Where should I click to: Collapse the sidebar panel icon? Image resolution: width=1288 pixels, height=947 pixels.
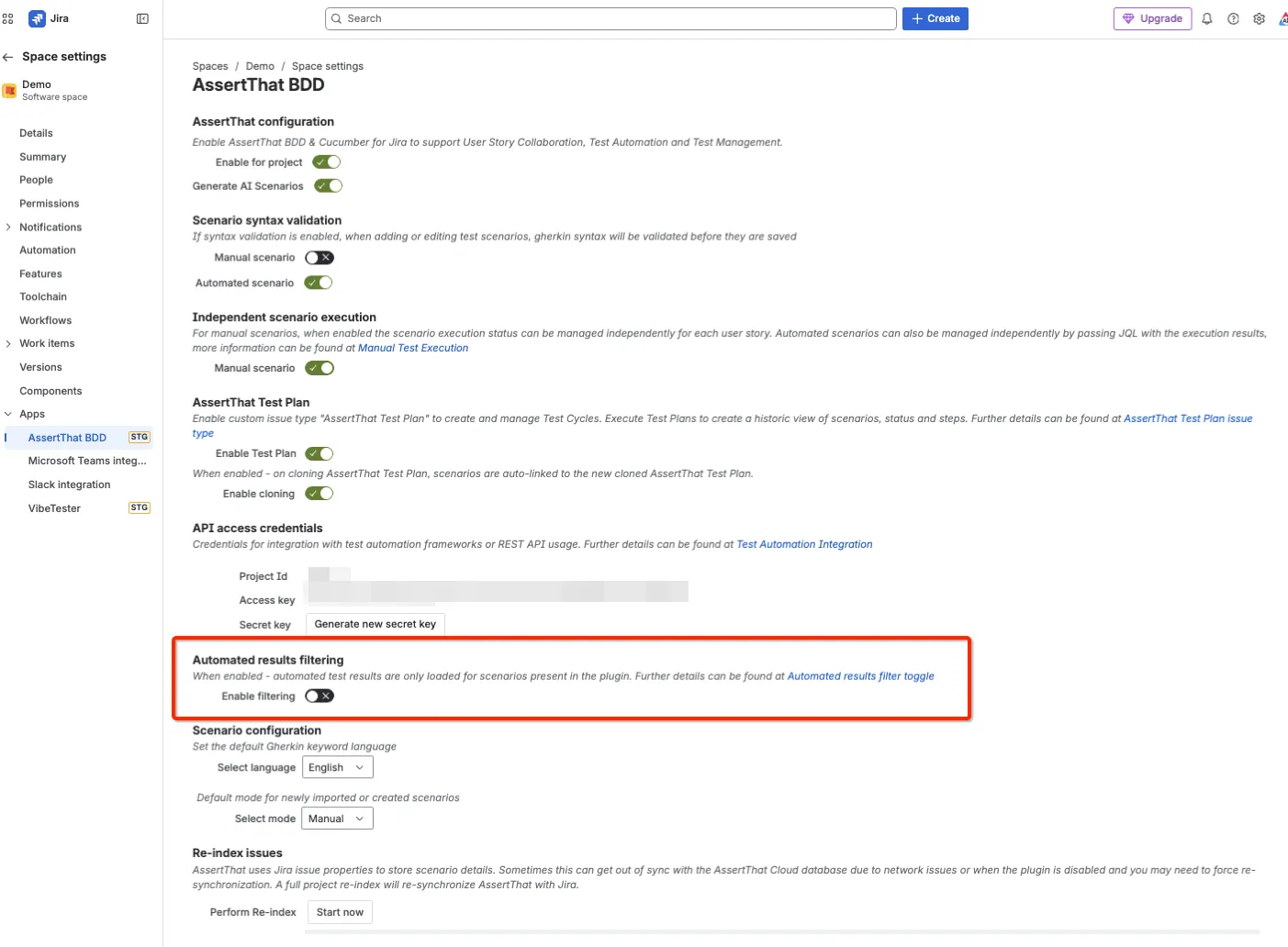tap(142, 18)
